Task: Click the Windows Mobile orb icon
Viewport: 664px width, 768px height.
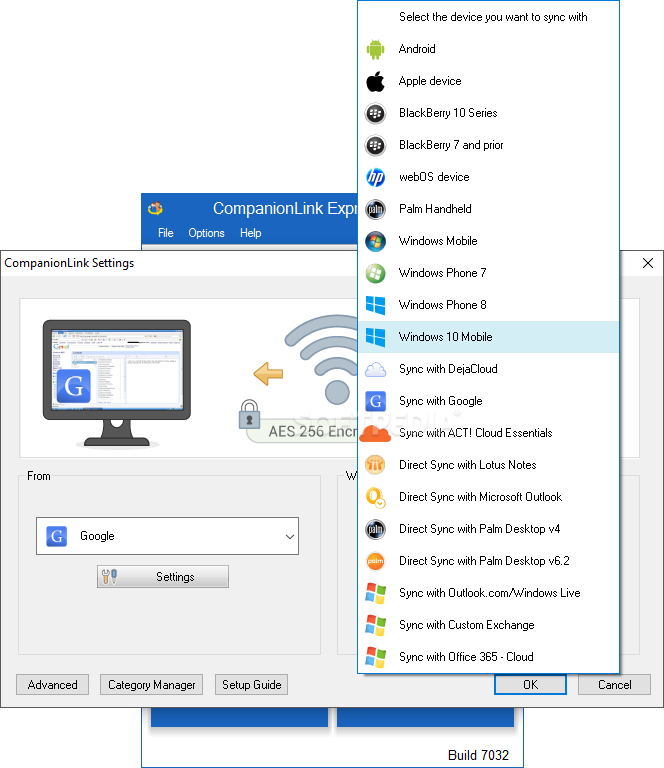Action: pyautogui.click(x=376, y=241)
